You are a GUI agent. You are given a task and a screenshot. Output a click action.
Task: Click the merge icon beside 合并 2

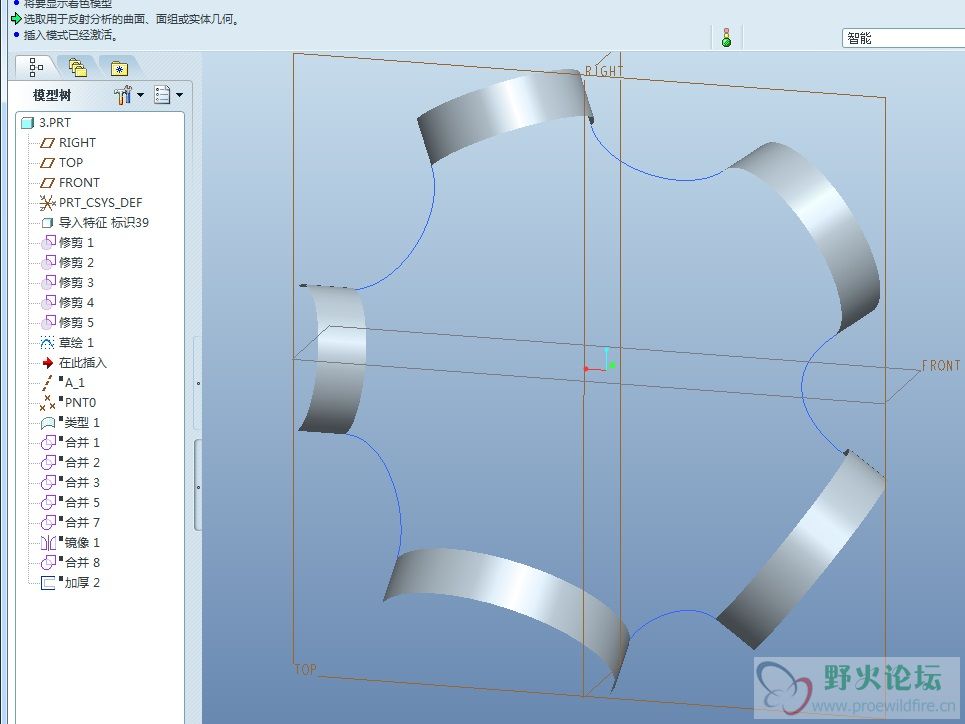[48, 463]
